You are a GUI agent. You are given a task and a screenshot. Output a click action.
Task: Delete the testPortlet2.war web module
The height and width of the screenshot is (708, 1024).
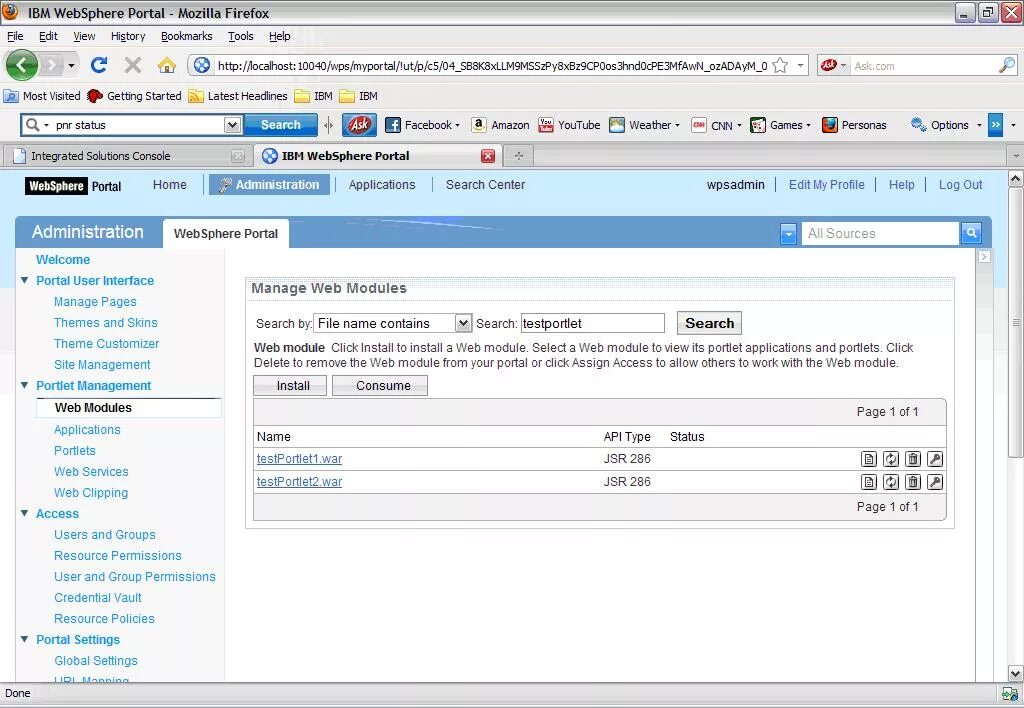[x=913, y=482]
